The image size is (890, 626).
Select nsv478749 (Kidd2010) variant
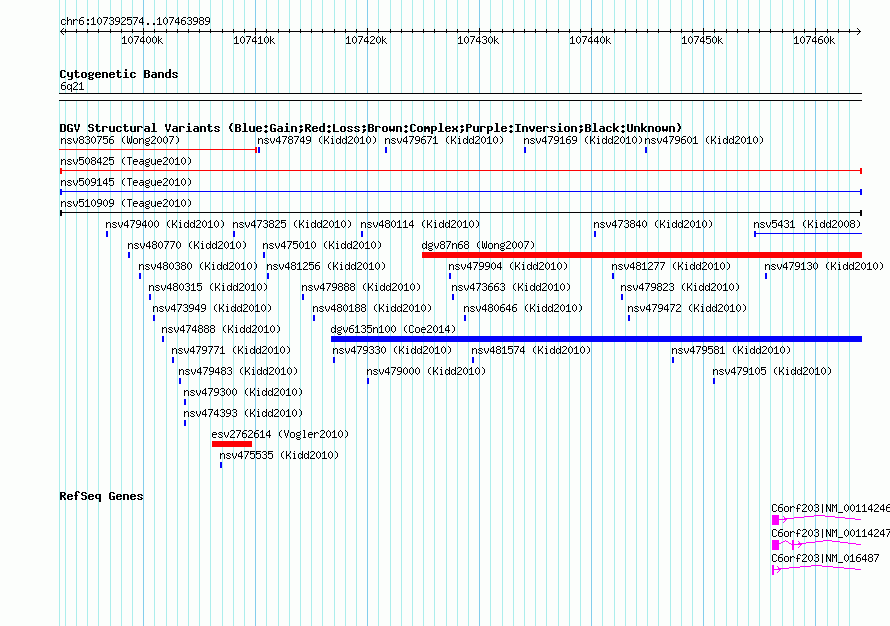tap(317, 140)
